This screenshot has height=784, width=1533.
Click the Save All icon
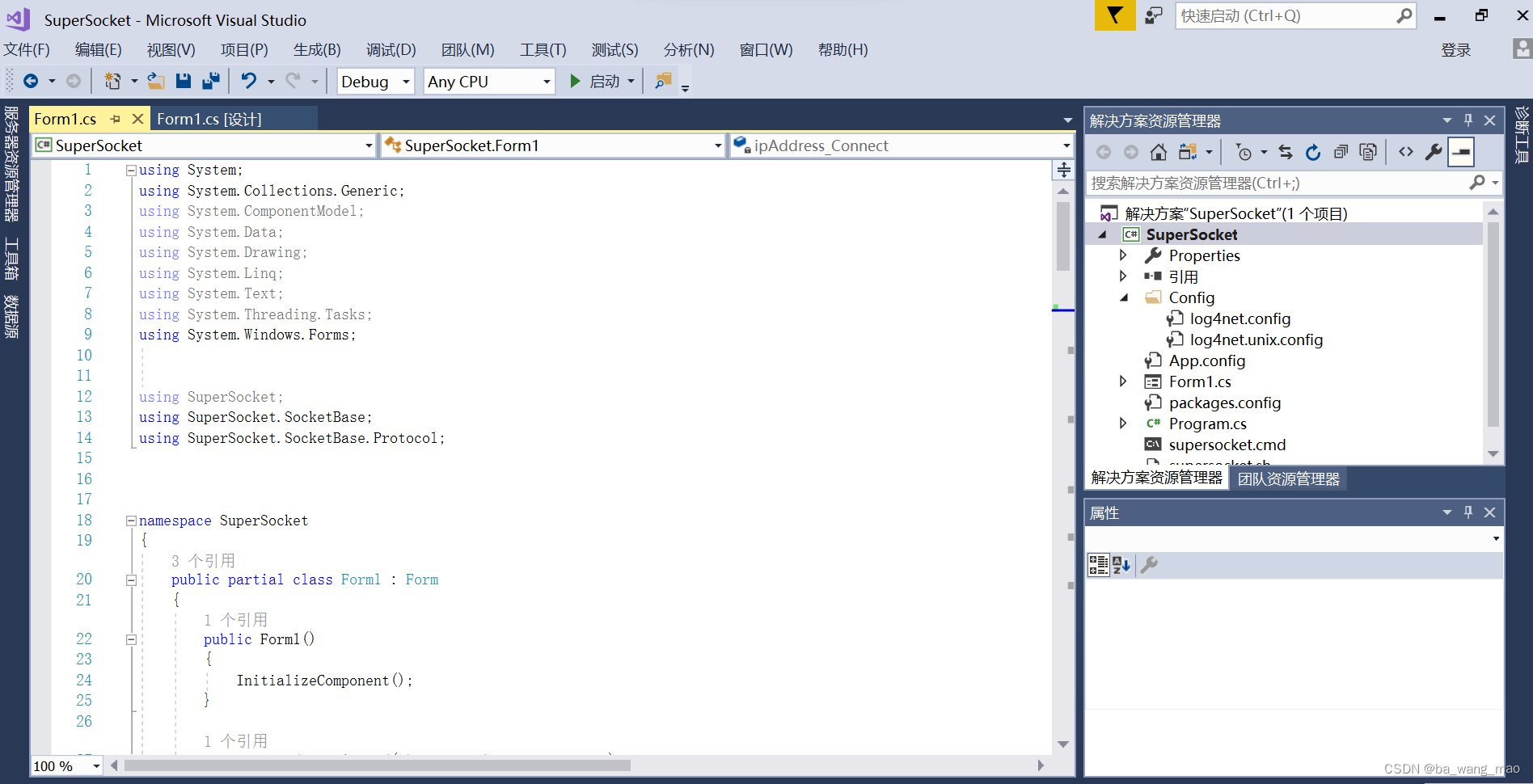click(211, 81)
